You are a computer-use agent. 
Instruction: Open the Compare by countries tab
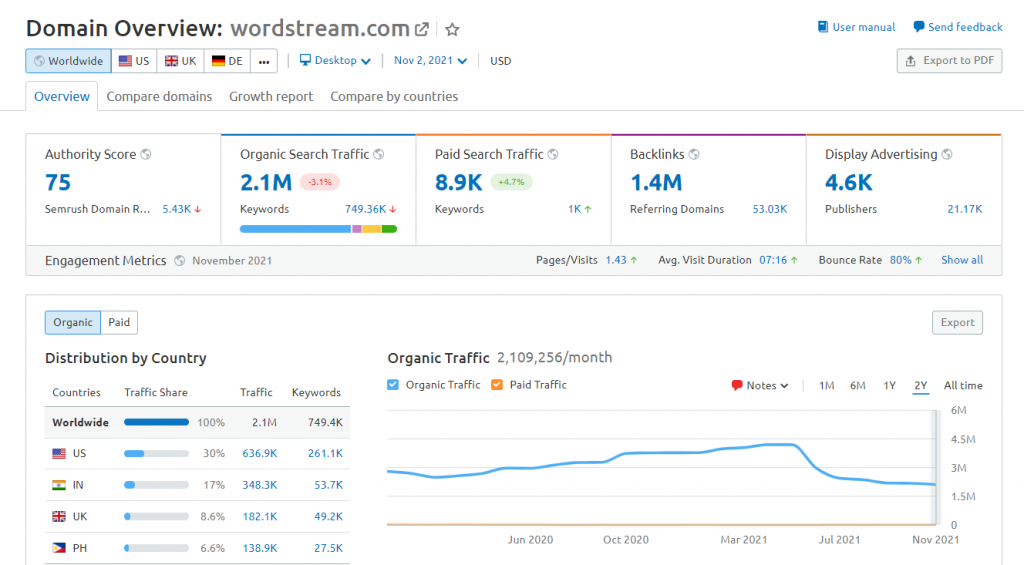coord(394,97)
